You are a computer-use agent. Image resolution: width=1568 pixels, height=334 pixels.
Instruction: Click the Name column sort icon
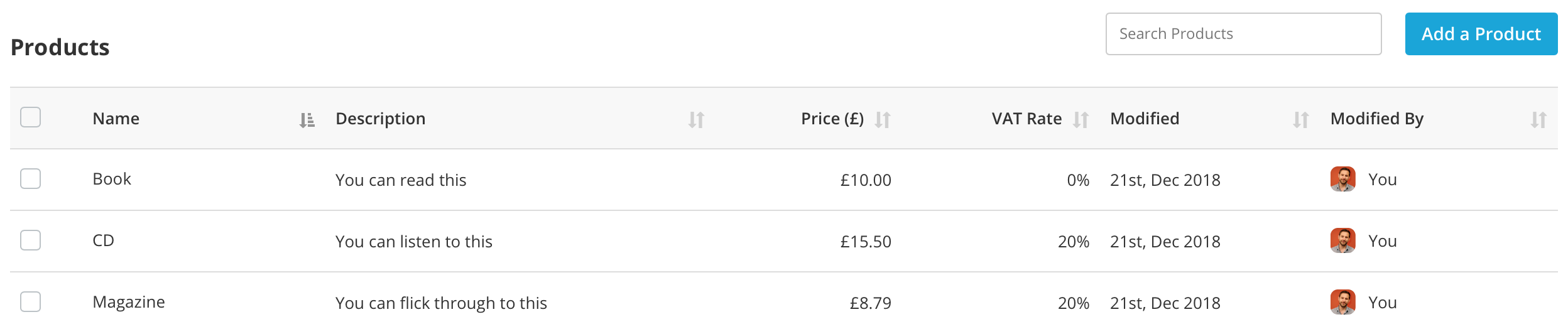307,119
